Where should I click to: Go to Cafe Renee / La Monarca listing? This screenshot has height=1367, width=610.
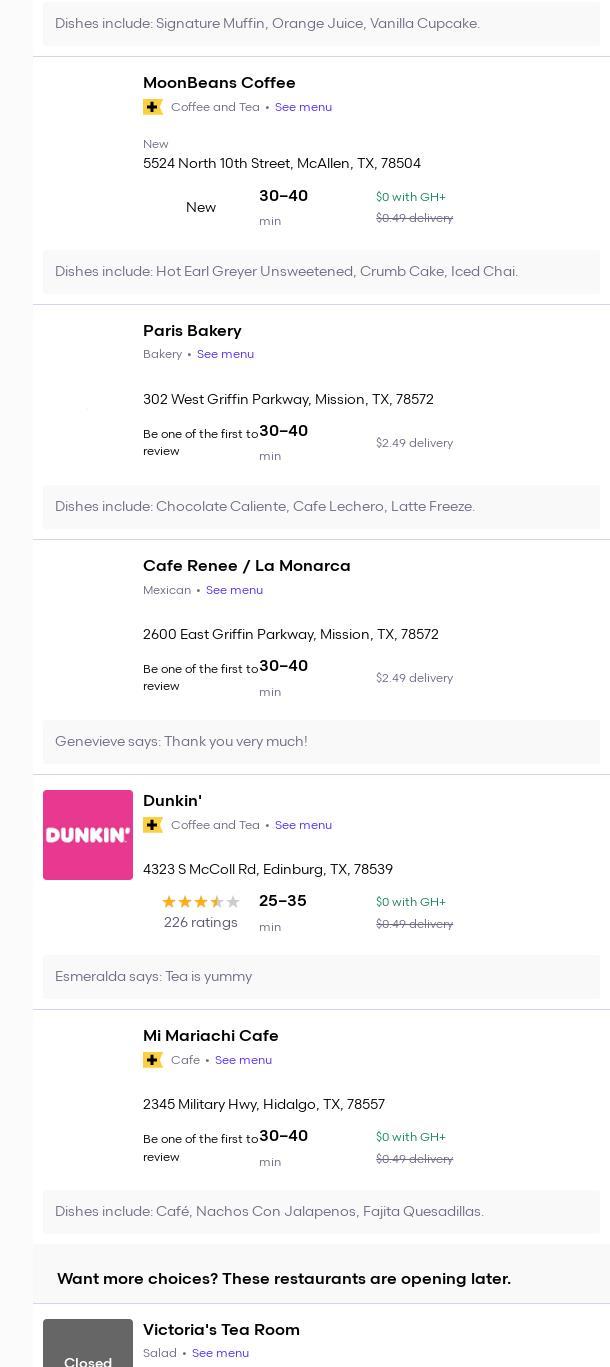pos(246,566)
